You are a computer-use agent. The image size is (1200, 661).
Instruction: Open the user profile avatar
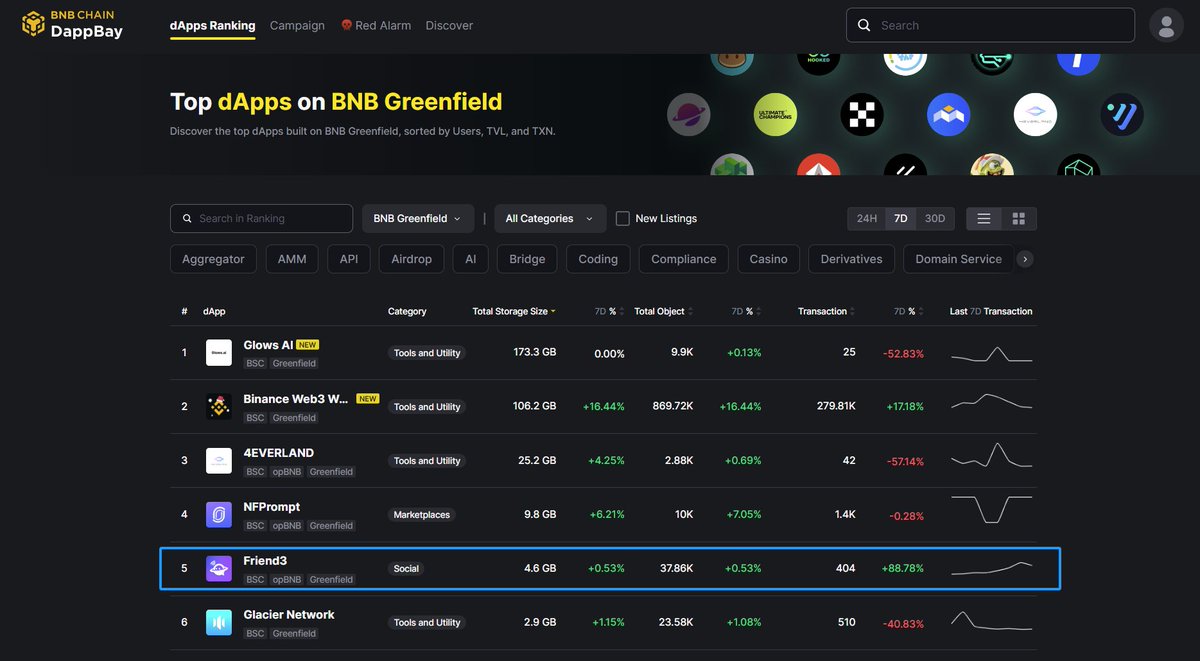1166,25
